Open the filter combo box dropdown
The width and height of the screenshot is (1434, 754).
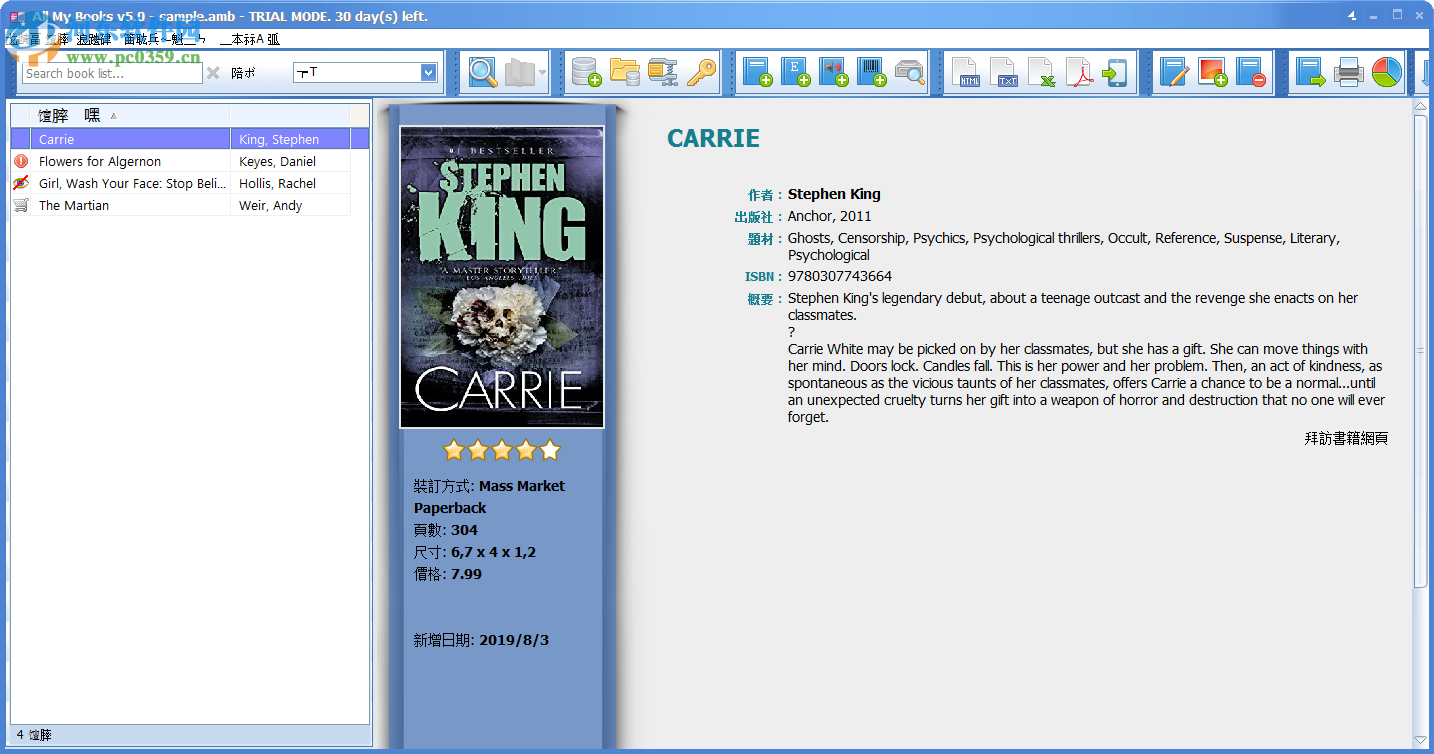pos(428,72)
